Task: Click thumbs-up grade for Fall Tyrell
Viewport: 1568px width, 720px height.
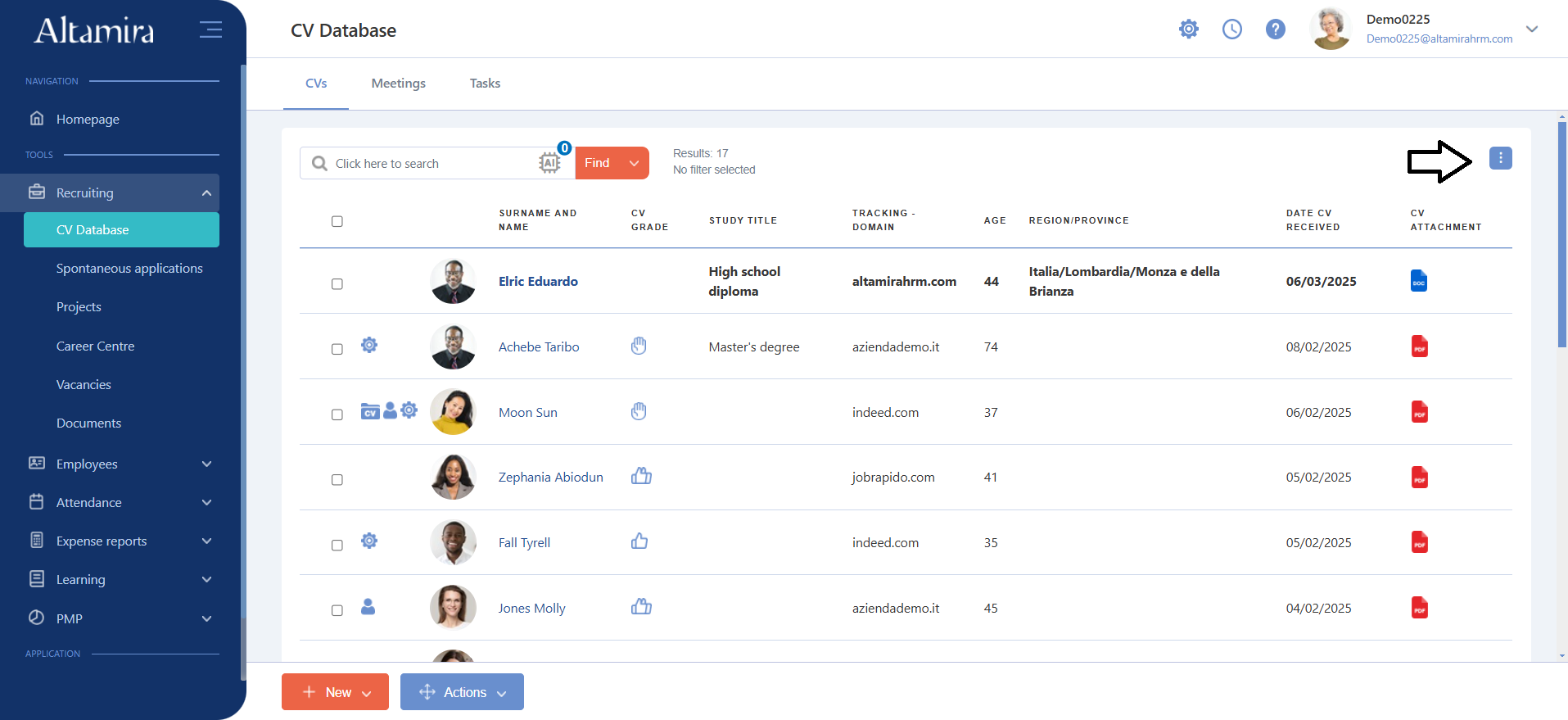Action: point(639,541)
